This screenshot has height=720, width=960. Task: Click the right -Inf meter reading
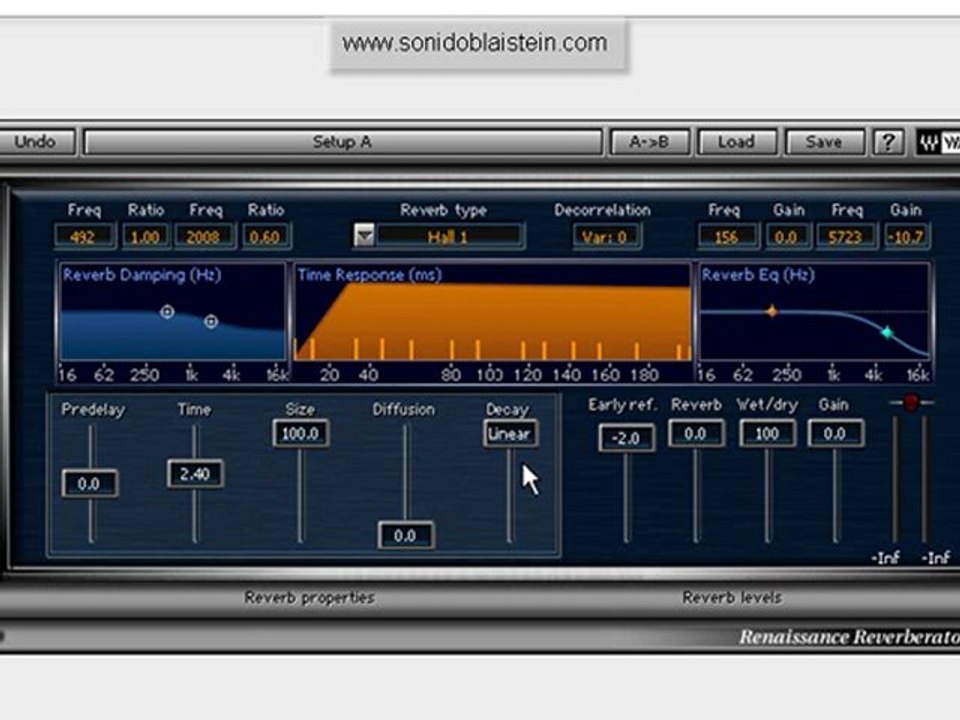pyautogui.click(x=936, y=557)
